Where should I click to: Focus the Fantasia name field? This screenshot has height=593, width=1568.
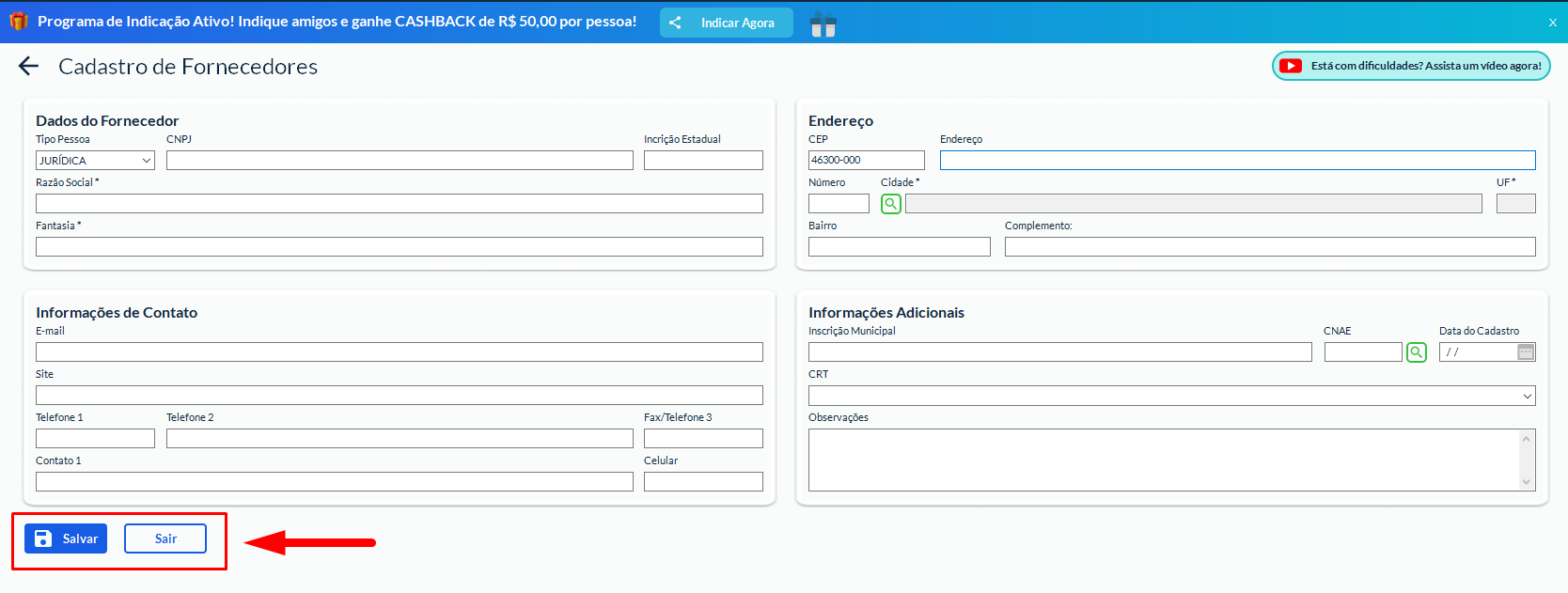[400, 247]
